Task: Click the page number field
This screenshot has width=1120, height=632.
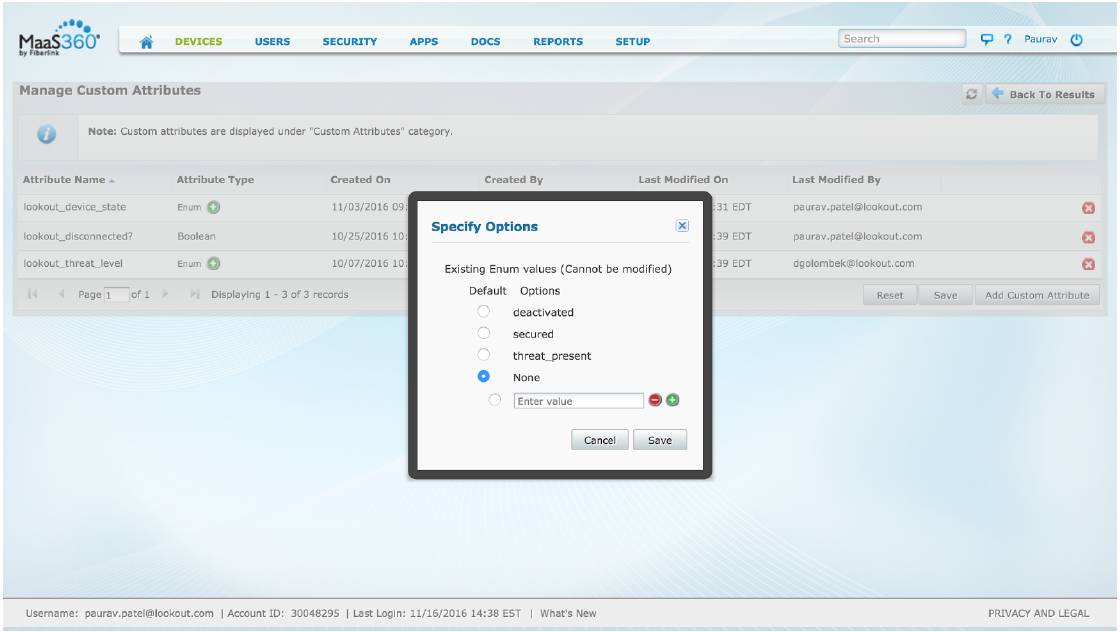Action: [116, 294]
